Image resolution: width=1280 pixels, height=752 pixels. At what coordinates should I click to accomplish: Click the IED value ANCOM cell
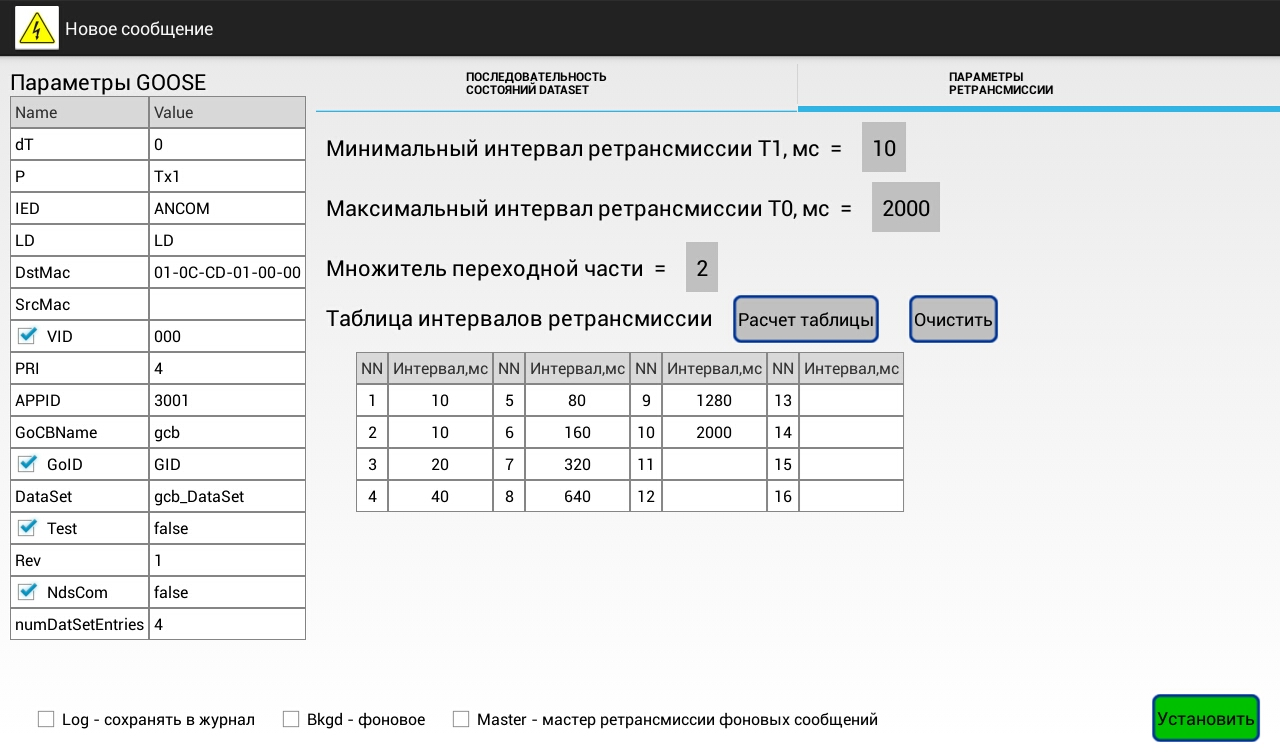coord(227,208)
